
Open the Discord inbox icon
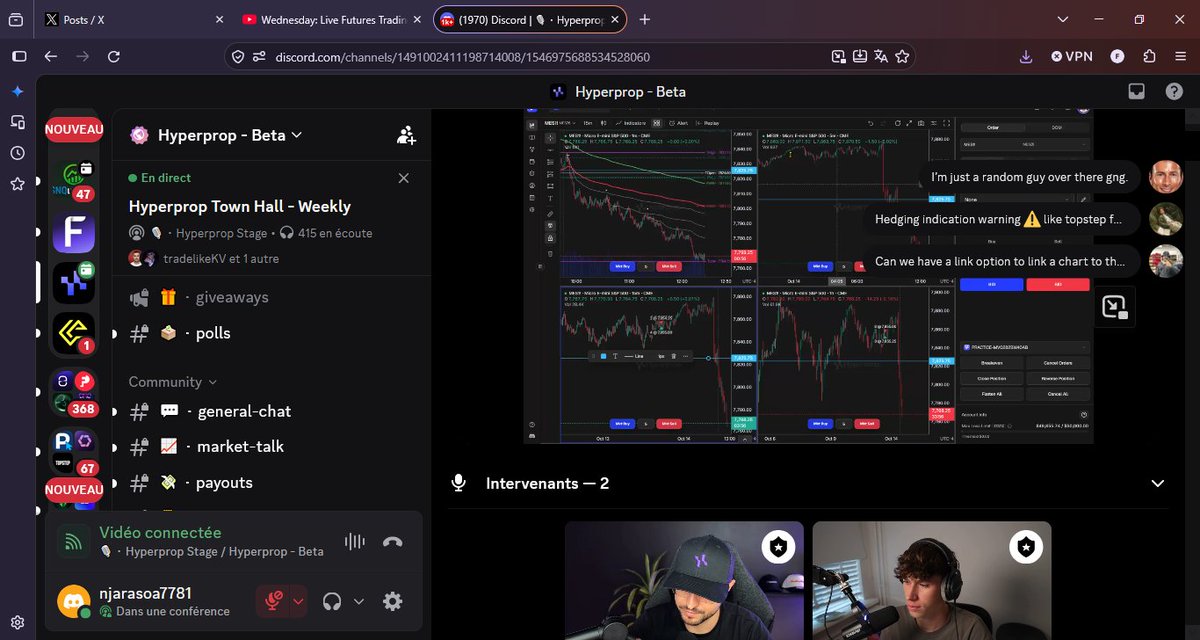(x=1136, y=91)
